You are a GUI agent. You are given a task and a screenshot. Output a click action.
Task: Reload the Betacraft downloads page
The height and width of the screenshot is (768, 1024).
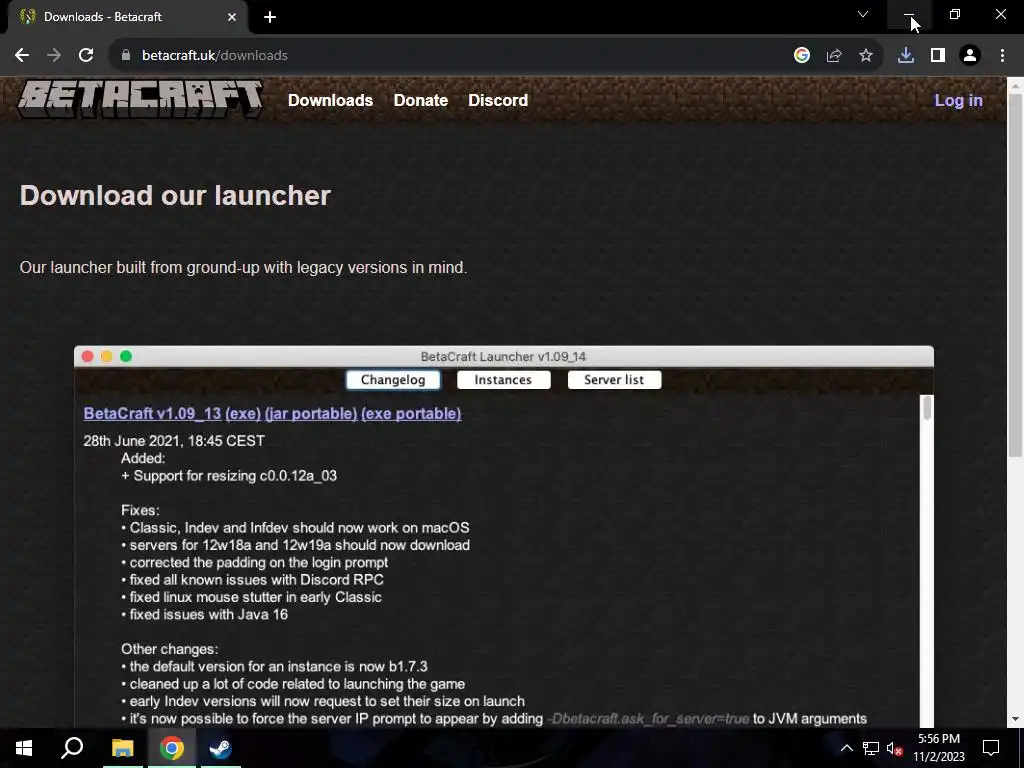(x=86, y=56)
